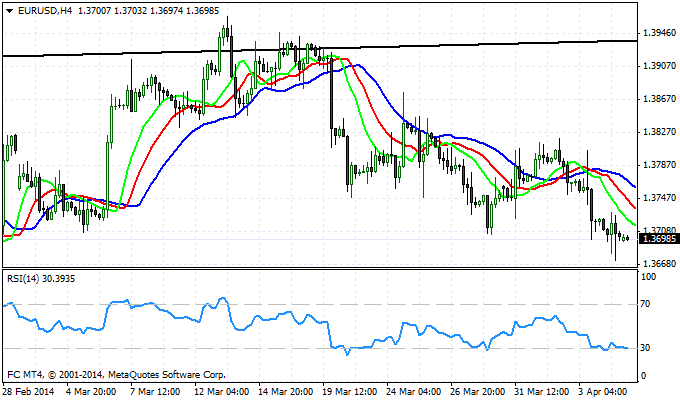The width and height of the screenshot is (680, 400).
Task: Click the RSI 30 level label
Action: (x=645, y=348)
